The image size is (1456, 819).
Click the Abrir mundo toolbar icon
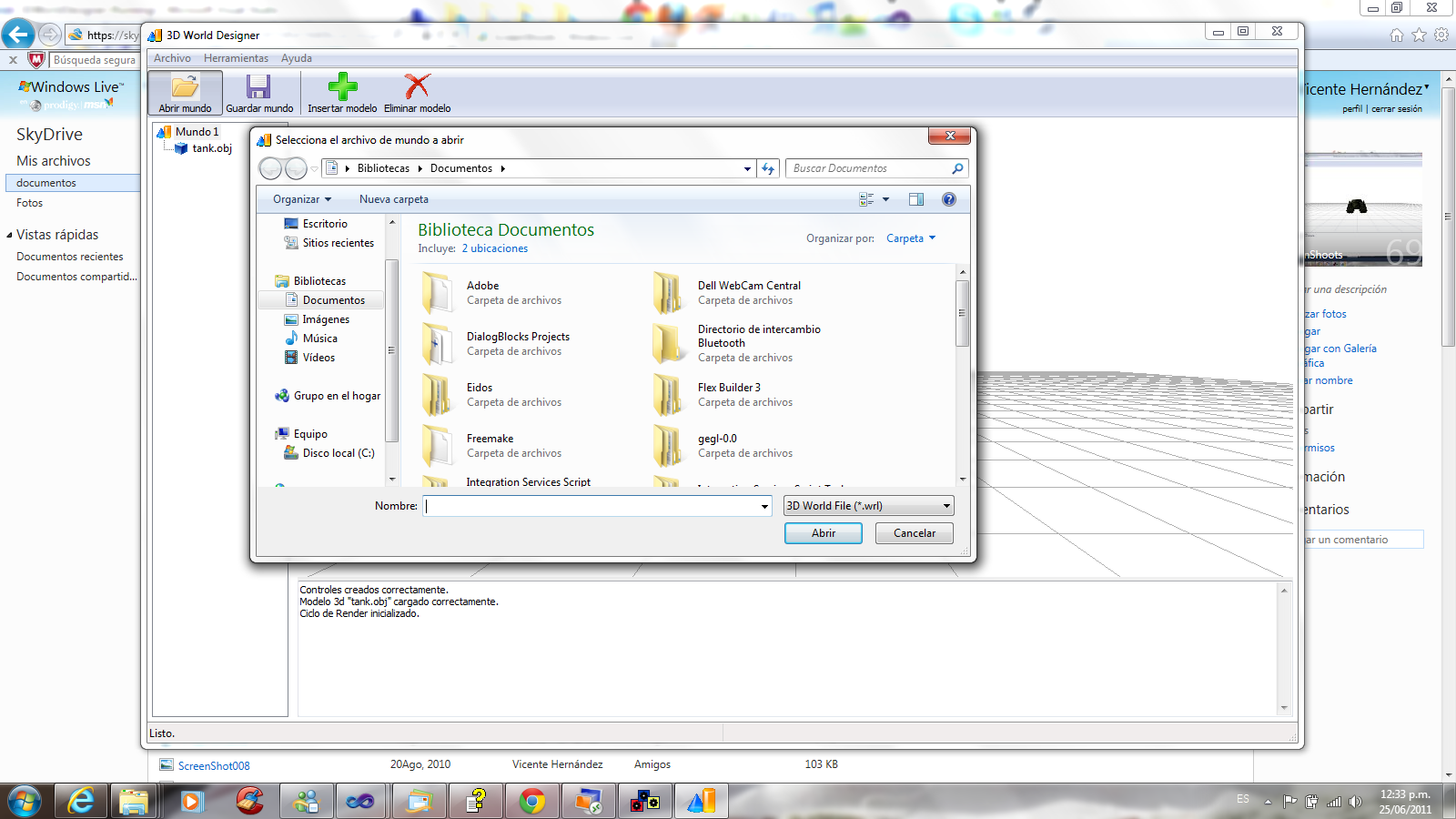(186, 93)
